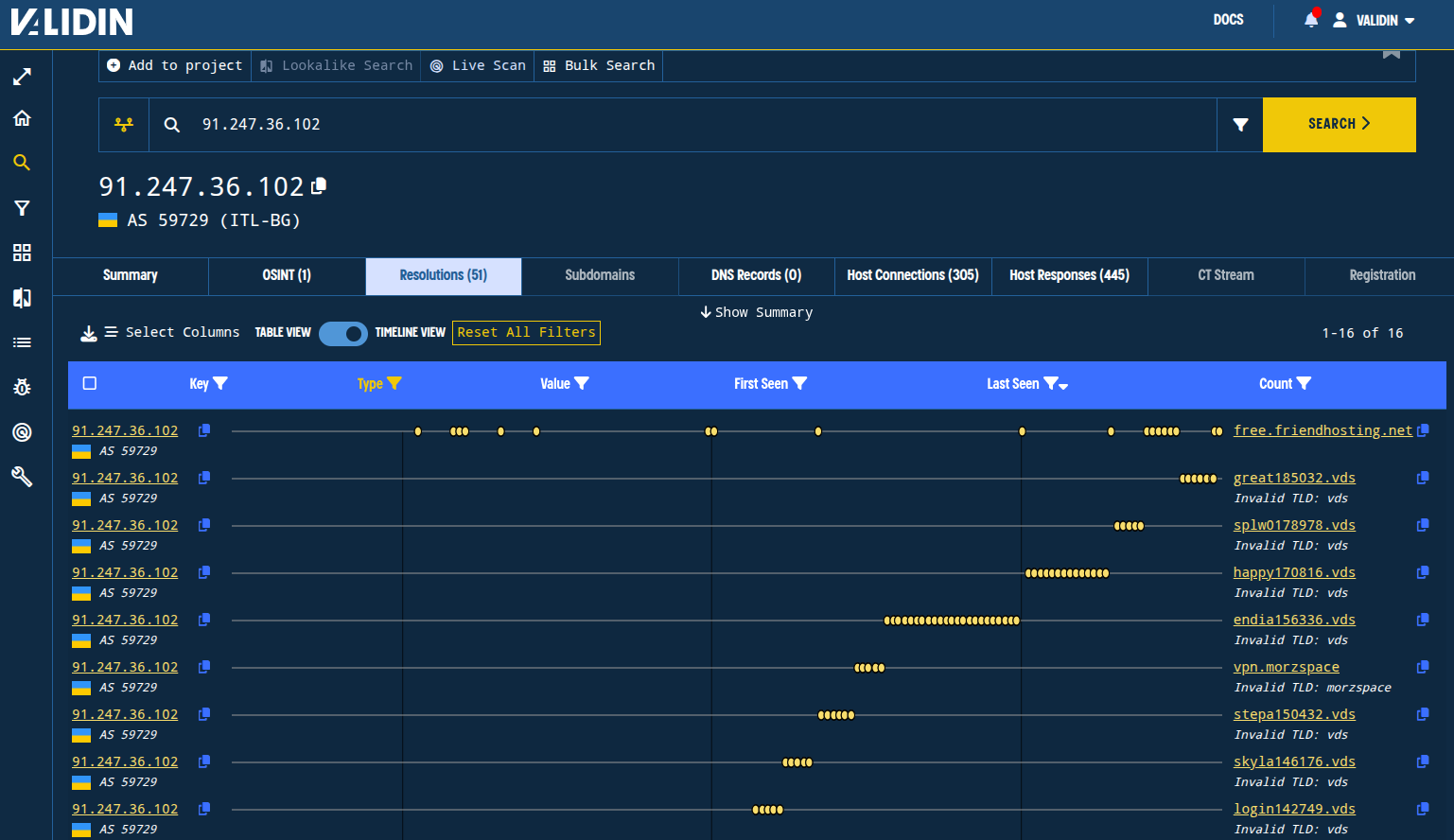Open the target sidebar icon

[x=22, y=432]
